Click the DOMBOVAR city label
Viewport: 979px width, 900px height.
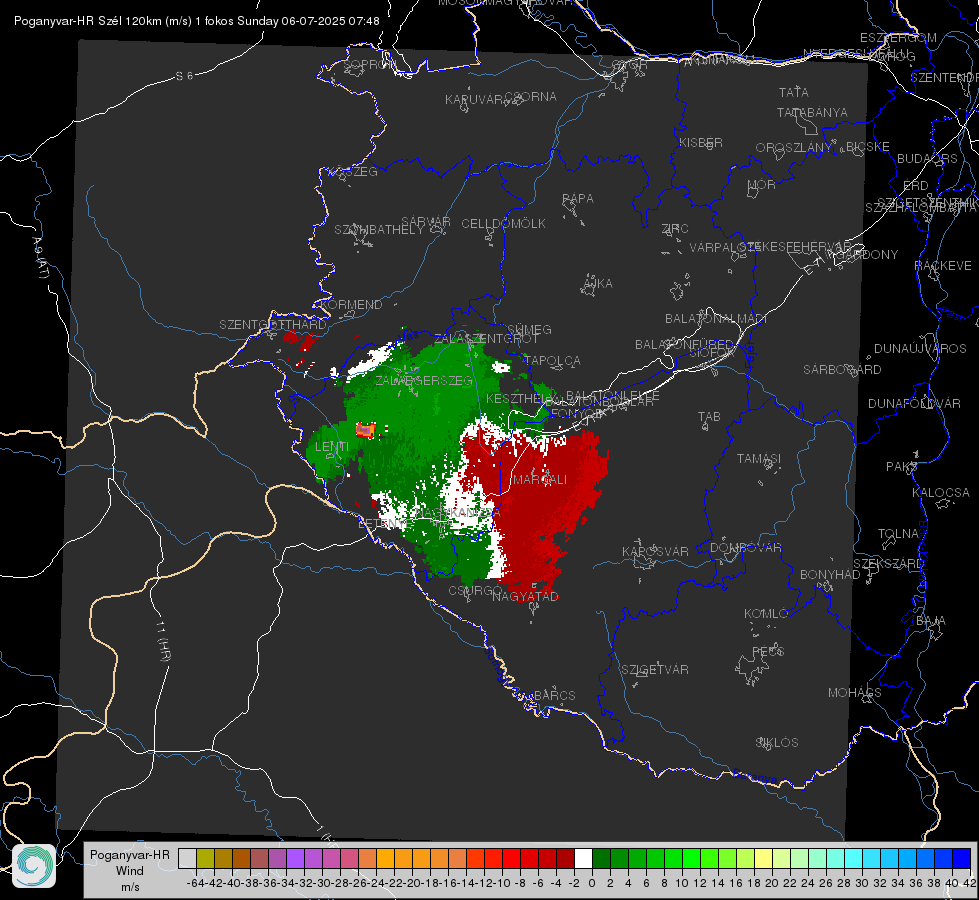745,548
